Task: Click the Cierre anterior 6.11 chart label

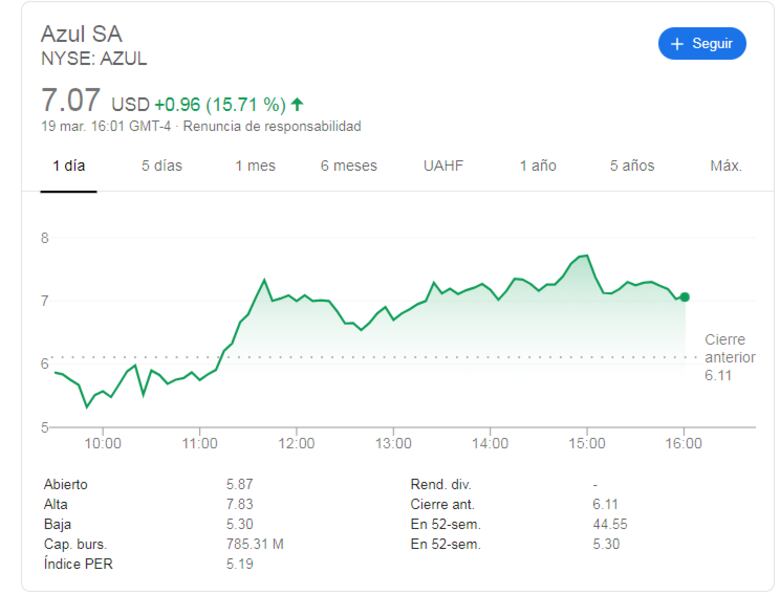Action: 729,357
